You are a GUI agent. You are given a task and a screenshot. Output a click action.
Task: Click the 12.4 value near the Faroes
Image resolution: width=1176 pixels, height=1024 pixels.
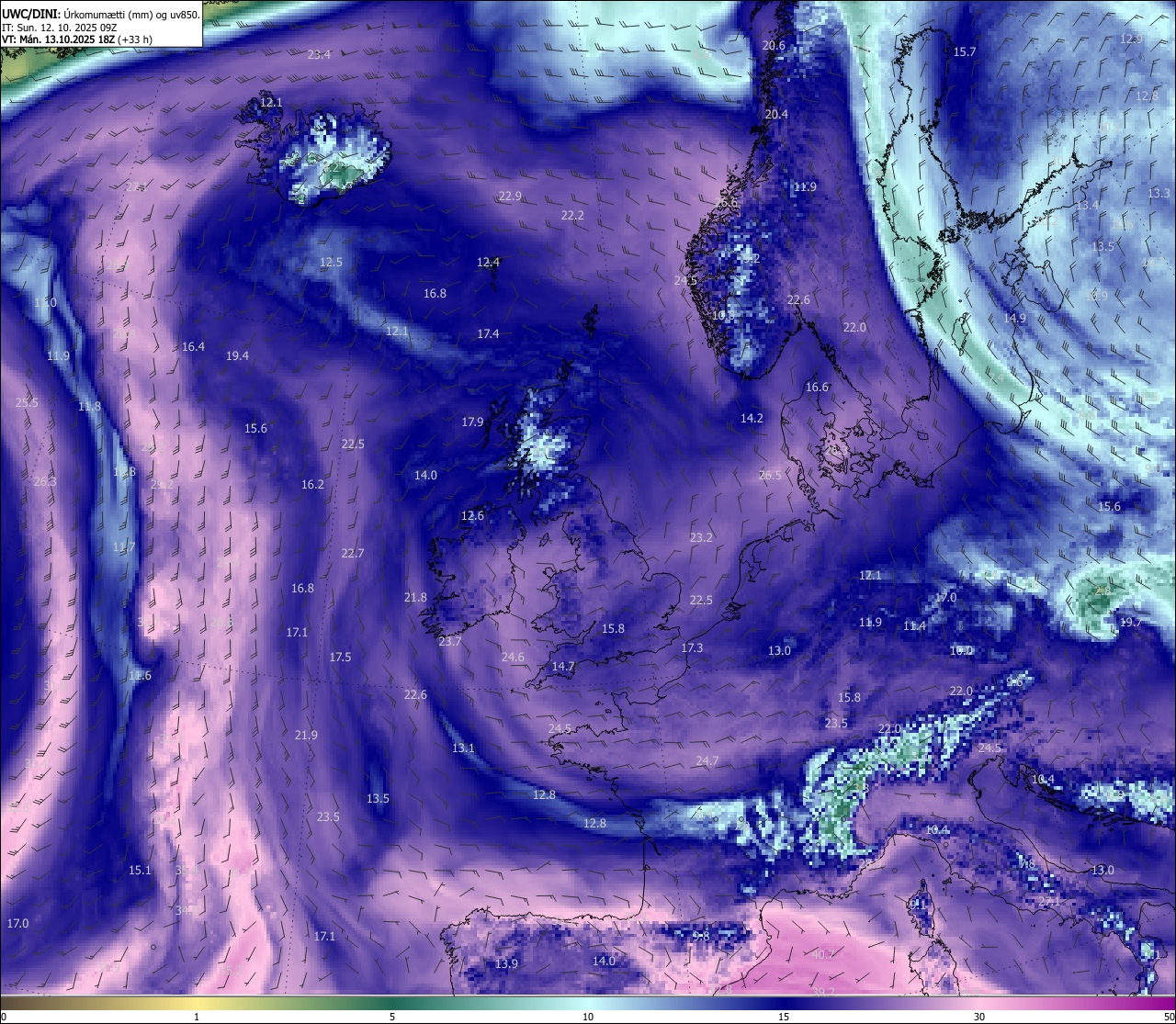click(488, 263)
